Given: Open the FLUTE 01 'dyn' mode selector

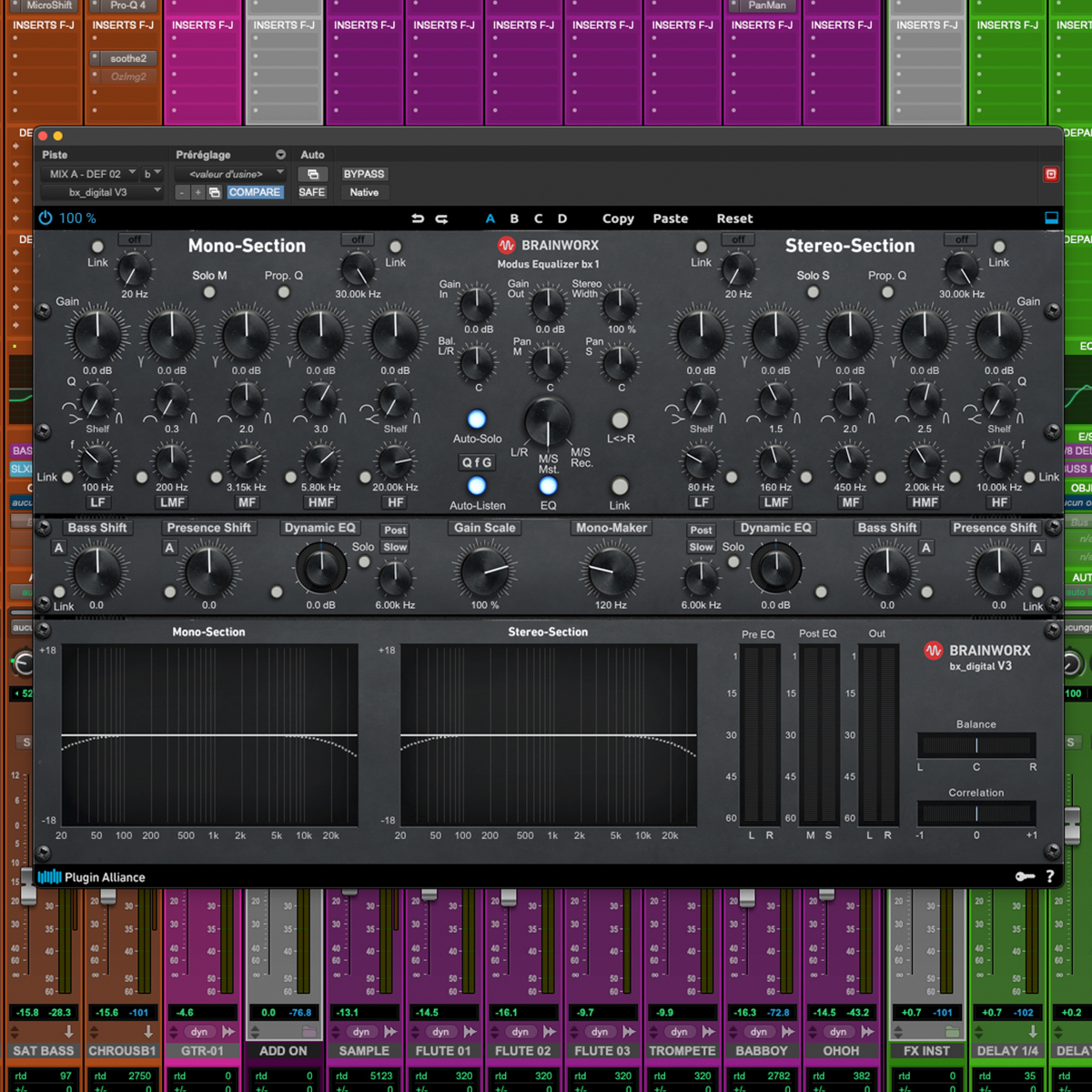Looking at the screenshot, I should coord(440,1032).
